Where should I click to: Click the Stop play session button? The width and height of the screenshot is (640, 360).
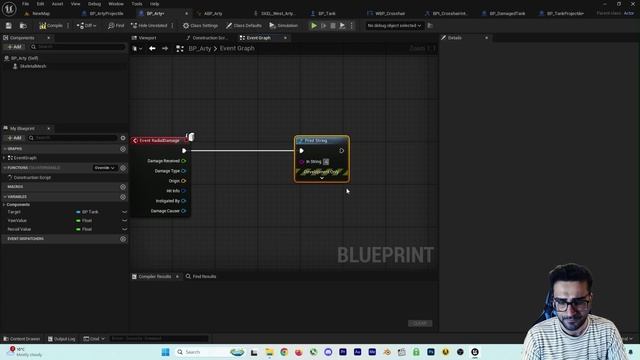click(x=333, y=26)
